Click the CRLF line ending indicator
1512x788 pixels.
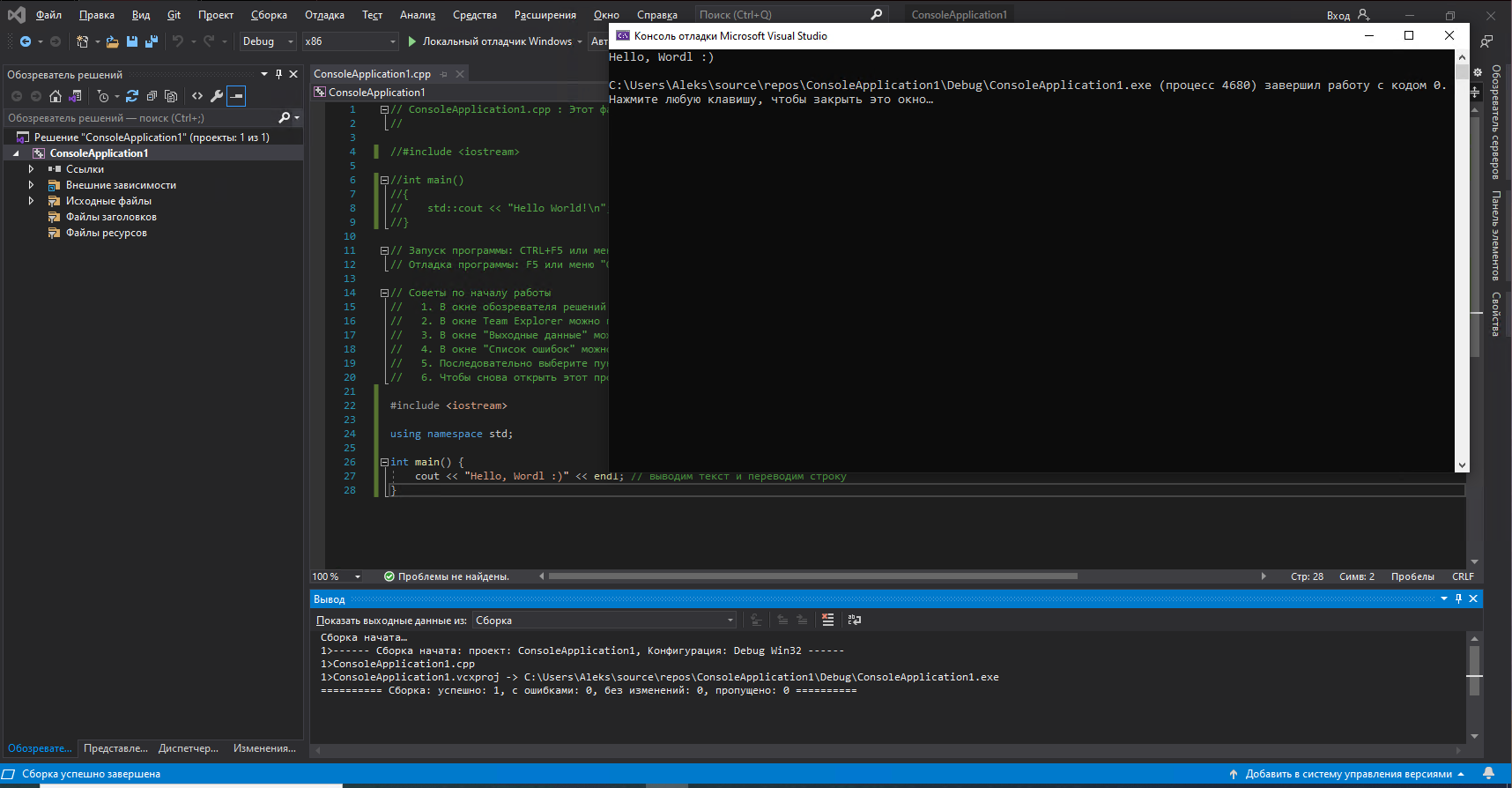[1463, 576]
